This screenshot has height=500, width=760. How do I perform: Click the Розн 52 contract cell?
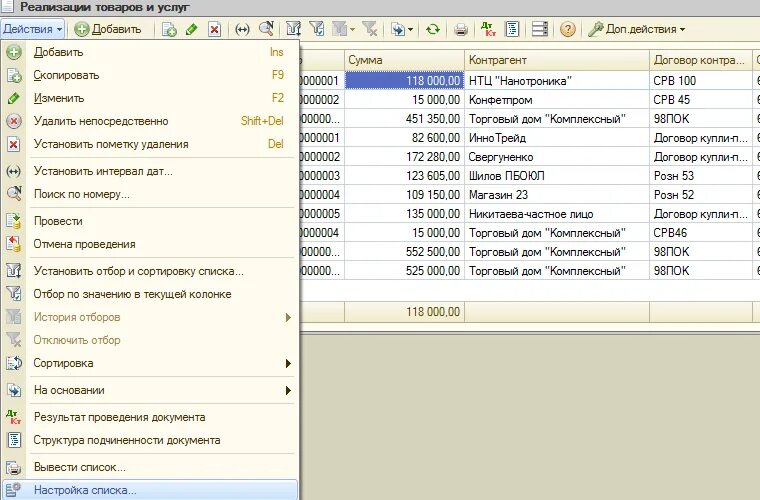(x=700, y=195)
